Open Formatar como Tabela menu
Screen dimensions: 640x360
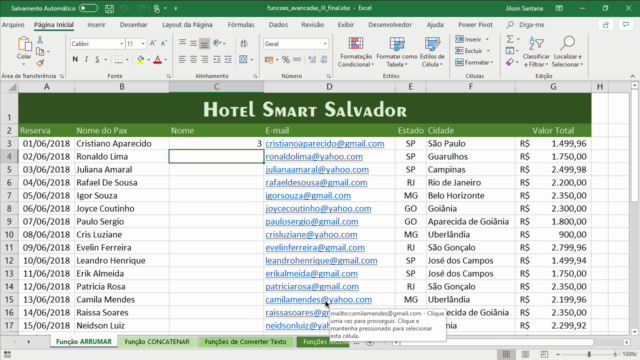[397, 52]
